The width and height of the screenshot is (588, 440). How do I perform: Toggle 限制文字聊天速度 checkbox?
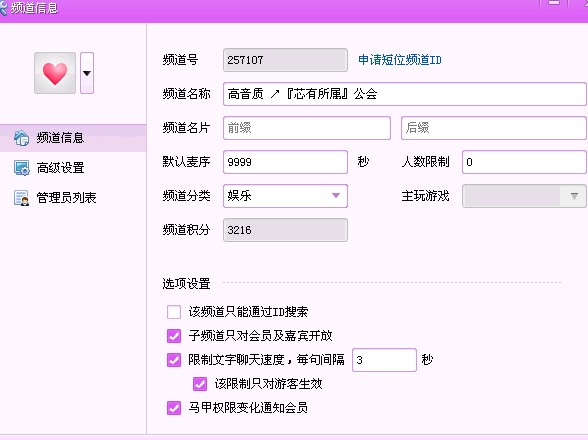pyautogui.click(x=174, y=360)
